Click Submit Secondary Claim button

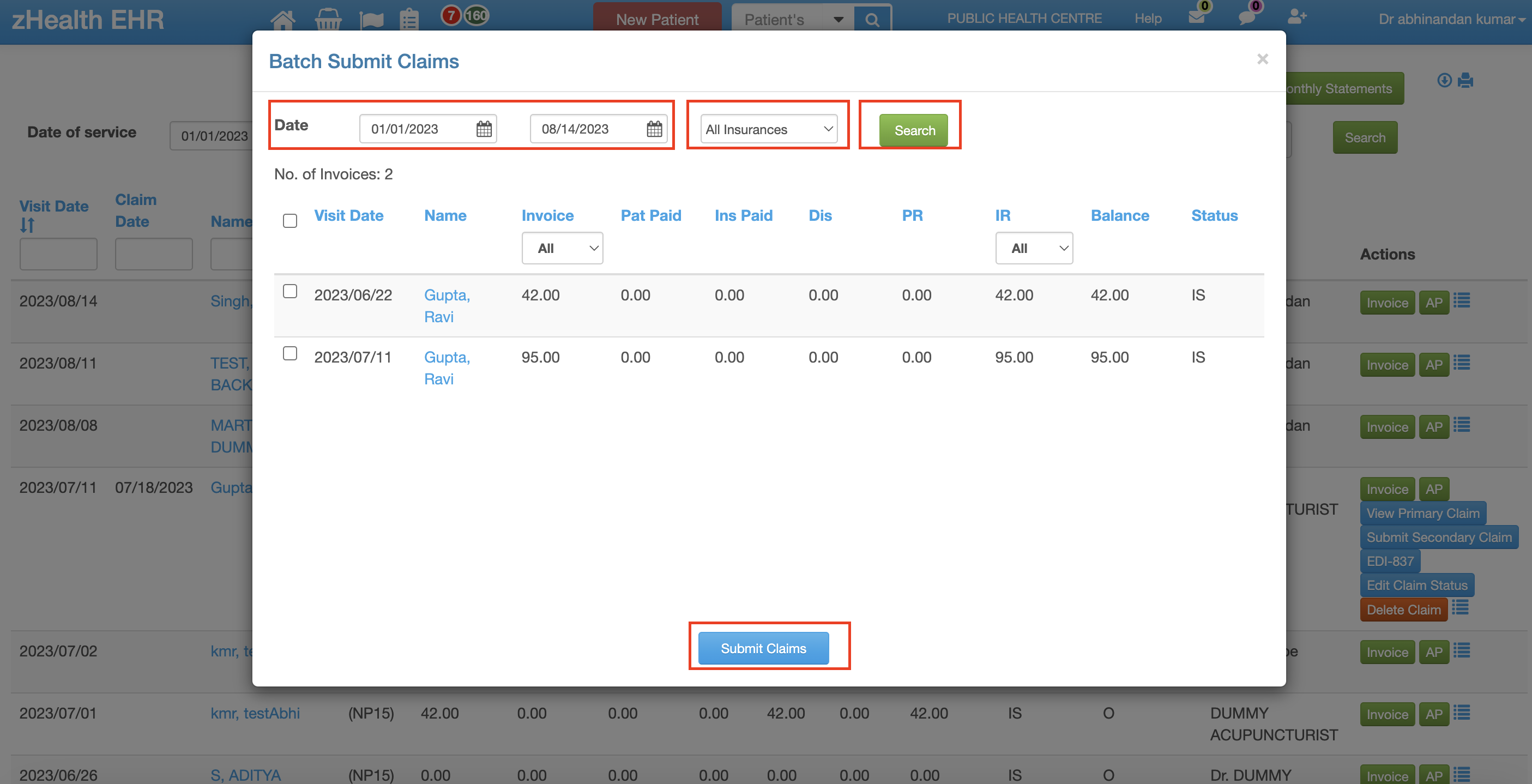tap(1439, 537)
